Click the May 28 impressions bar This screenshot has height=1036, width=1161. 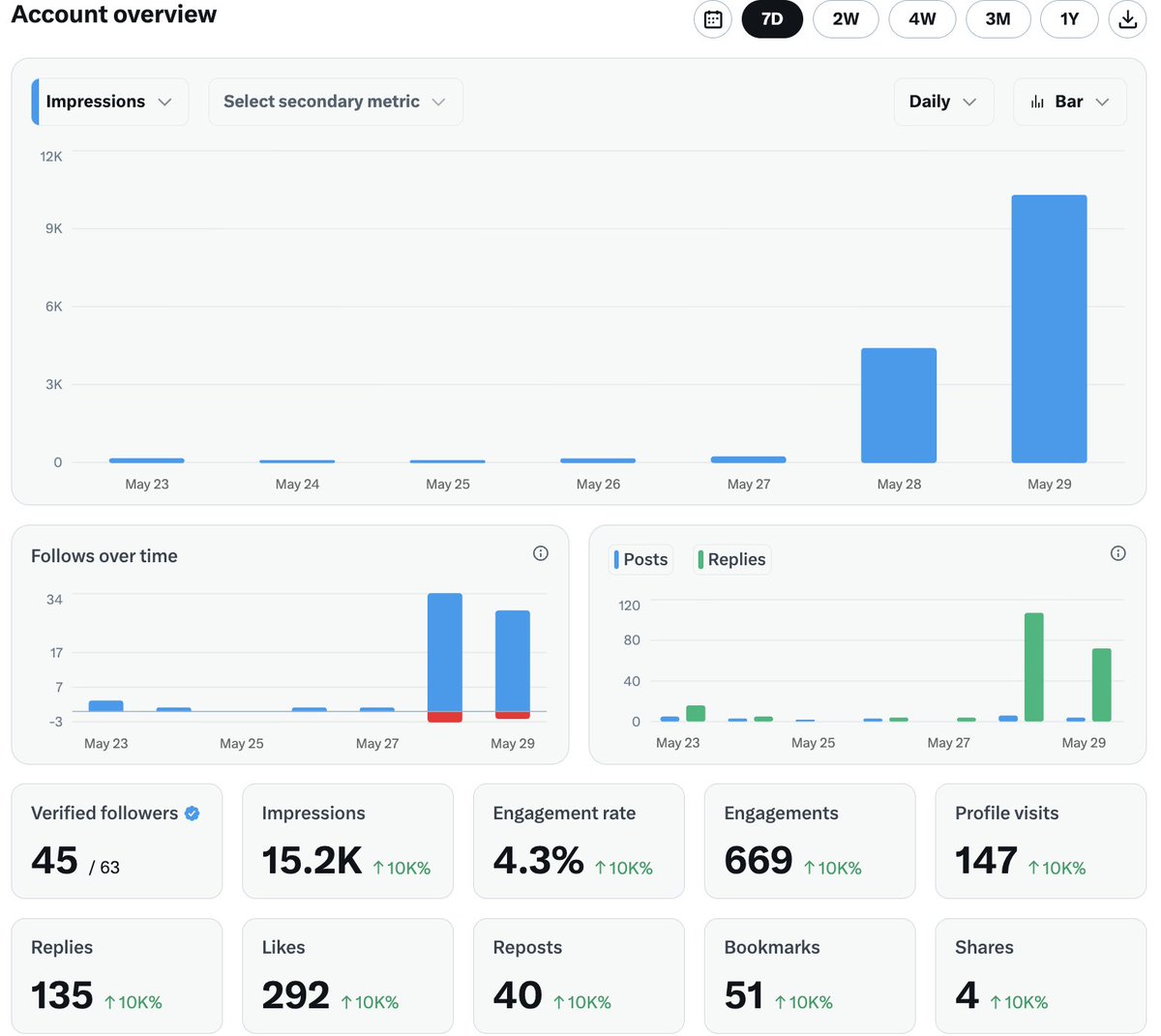pos(899,405)
